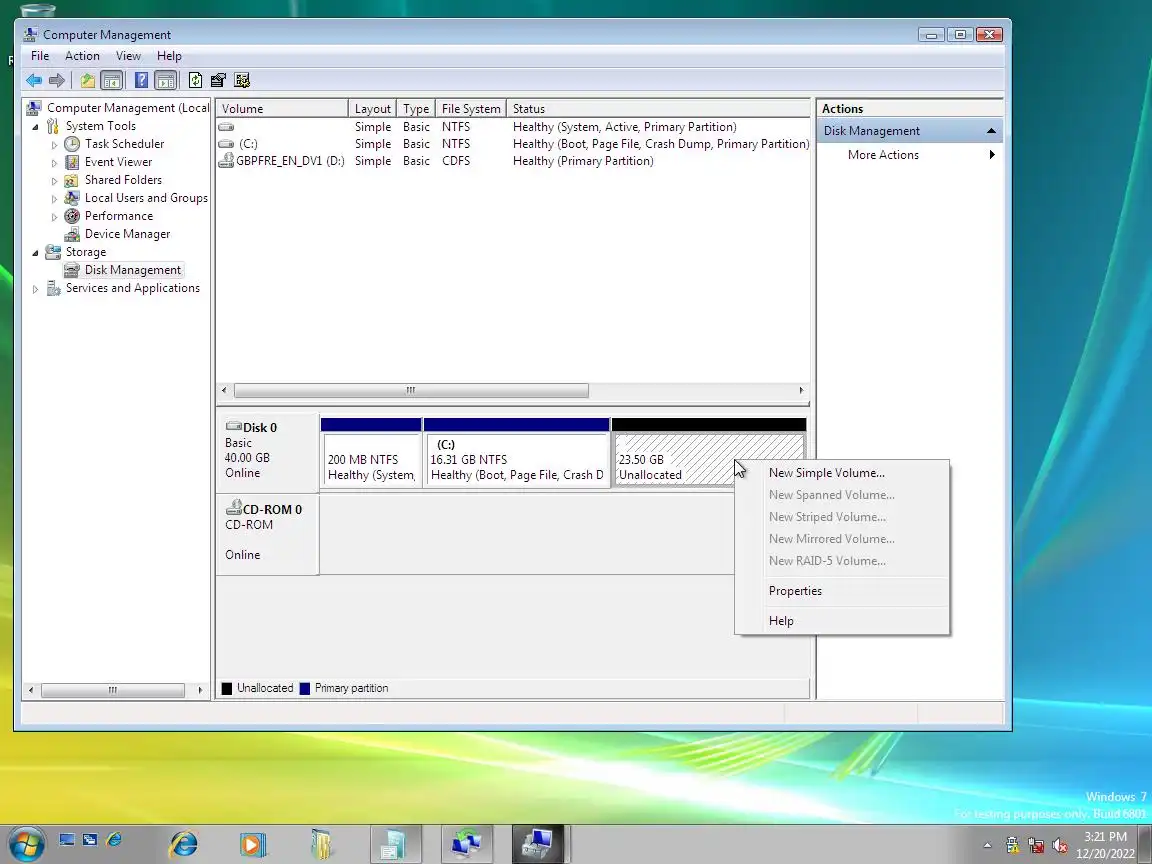This screenshot has width=1152, height=864.
Task: Select the (C:) 16.31 GB partition block
Action: [x=516, y=453]
